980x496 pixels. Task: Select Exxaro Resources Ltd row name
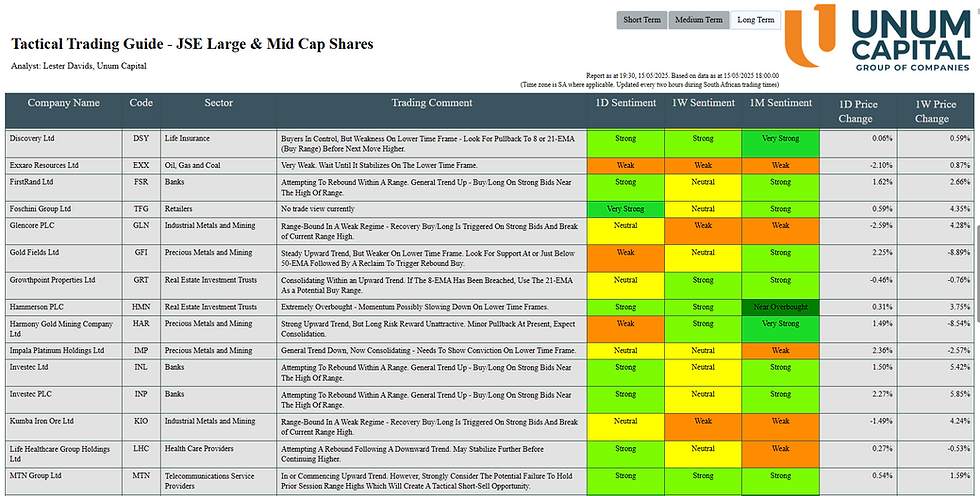(44, 166)
